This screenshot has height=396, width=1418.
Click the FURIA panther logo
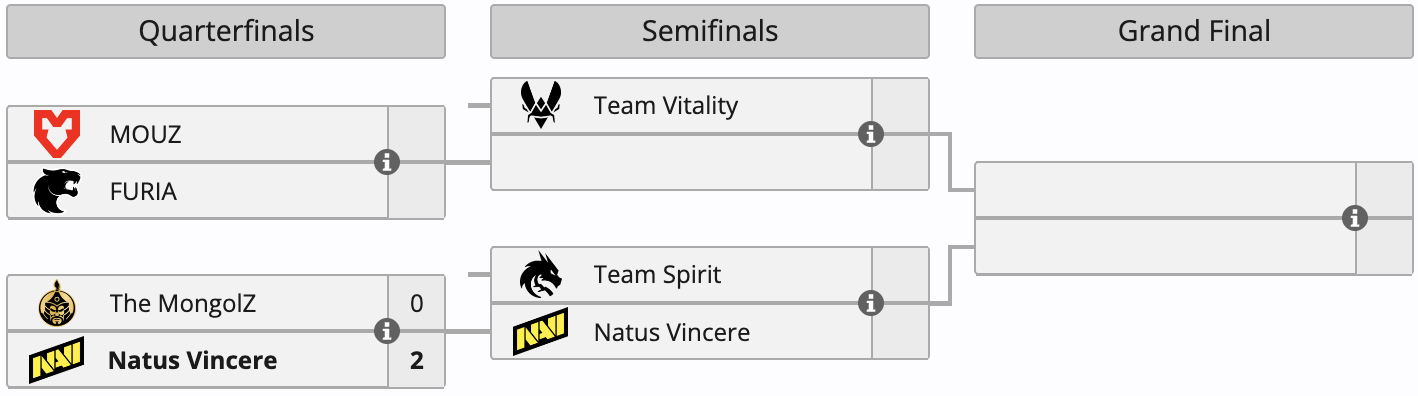click(56, 191)
